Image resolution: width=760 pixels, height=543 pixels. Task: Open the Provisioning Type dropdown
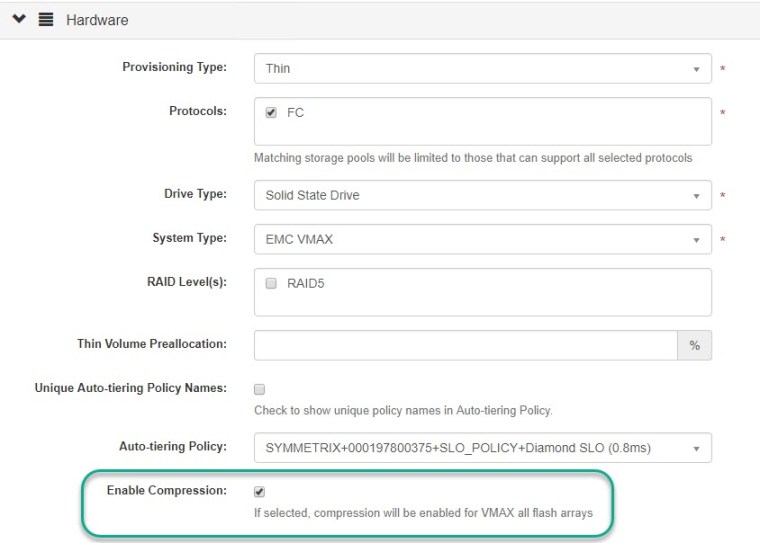point(482,69)
